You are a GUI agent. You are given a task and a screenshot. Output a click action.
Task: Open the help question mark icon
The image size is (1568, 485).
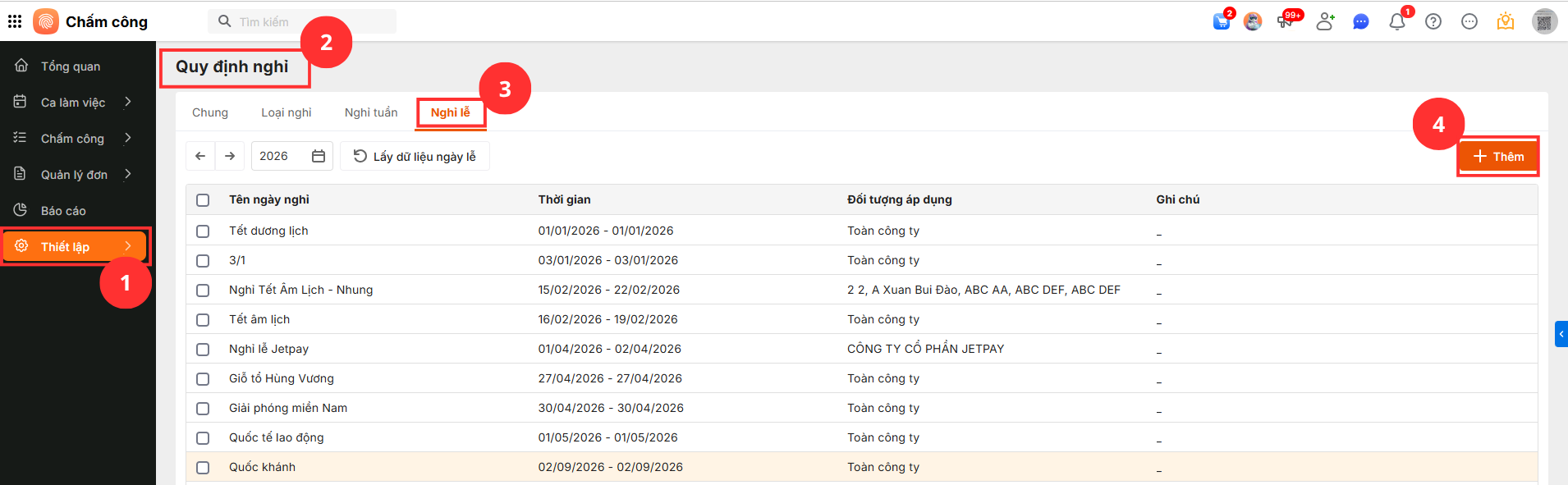point(1433,22)
